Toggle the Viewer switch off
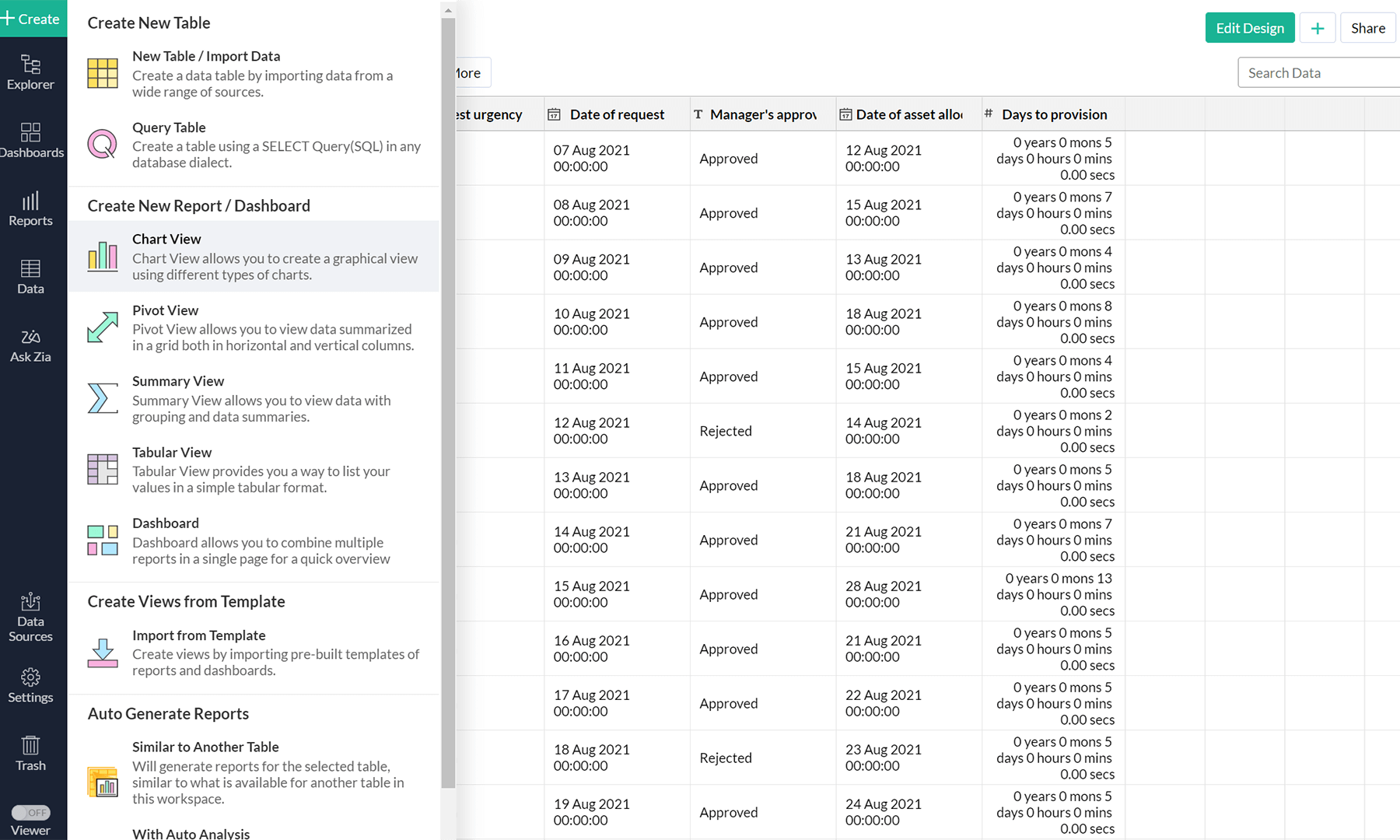Viewport: 1400px width, 840px height. click(x=33, y=813)
